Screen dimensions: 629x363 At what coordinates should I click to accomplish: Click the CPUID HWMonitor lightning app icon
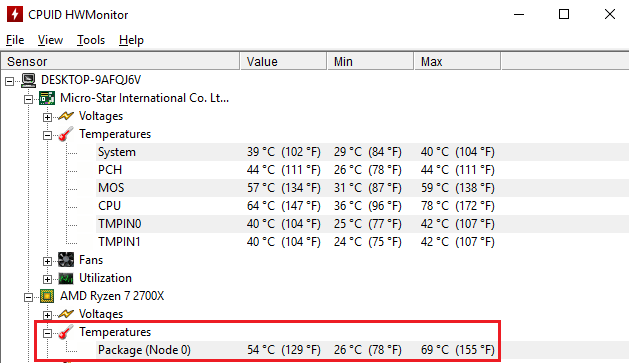(15, 14)
